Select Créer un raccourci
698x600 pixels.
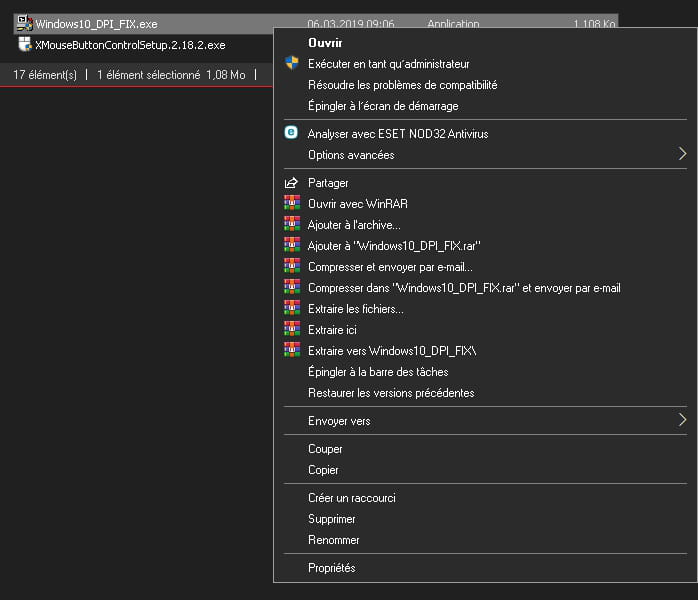485,498
